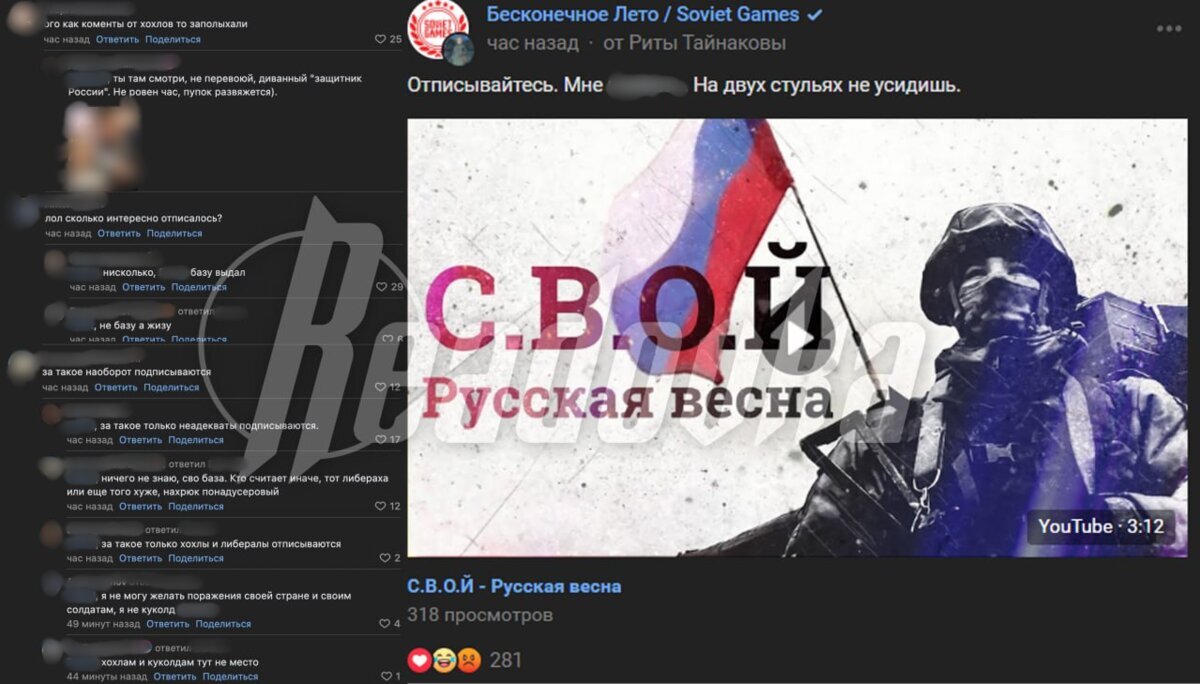Screen dimensions: 1200x684
Task: Like the comment with 17 likes
Action: (x=388, y=439)
